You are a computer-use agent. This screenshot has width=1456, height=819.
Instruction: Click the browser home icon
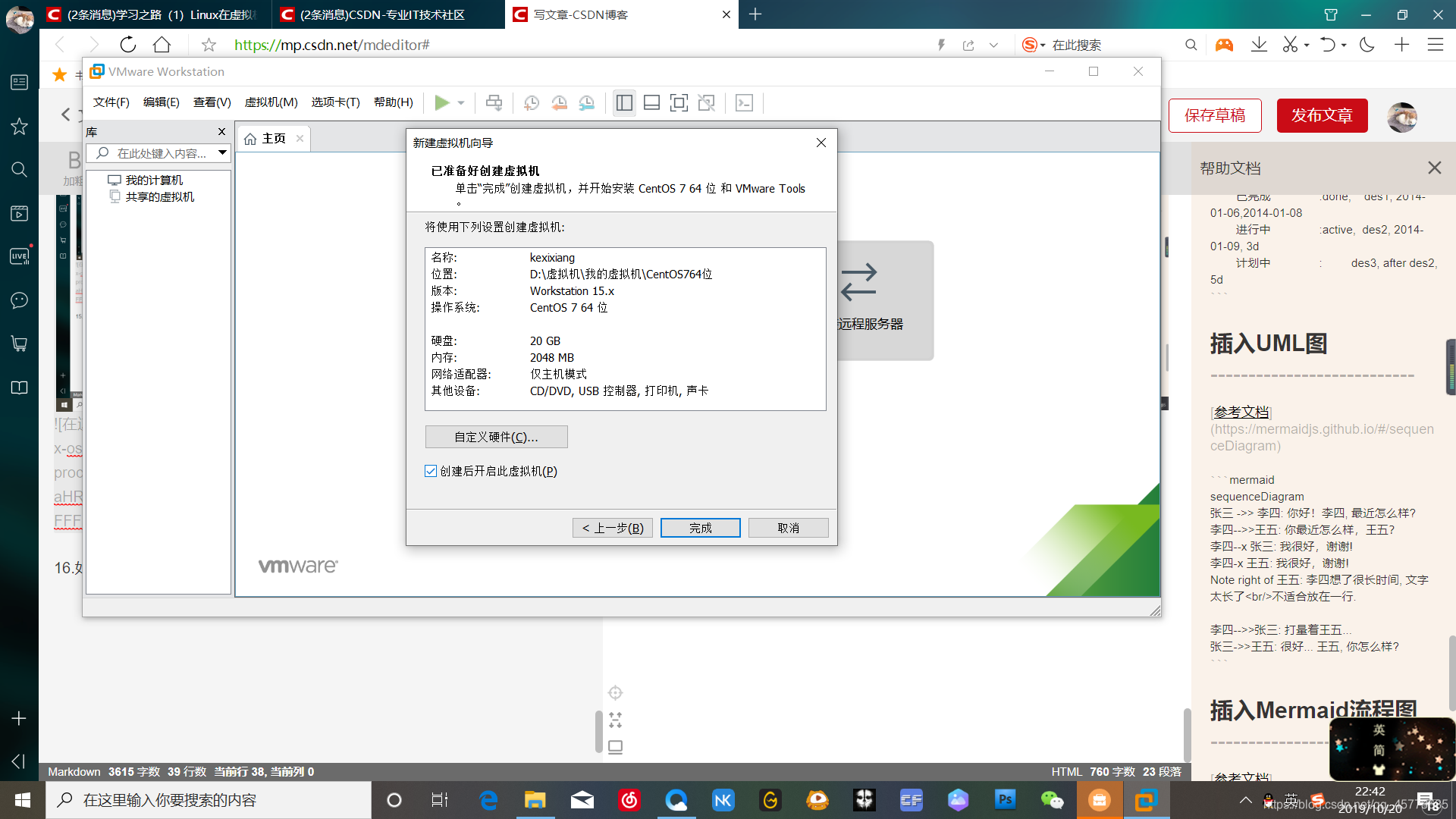162,45
